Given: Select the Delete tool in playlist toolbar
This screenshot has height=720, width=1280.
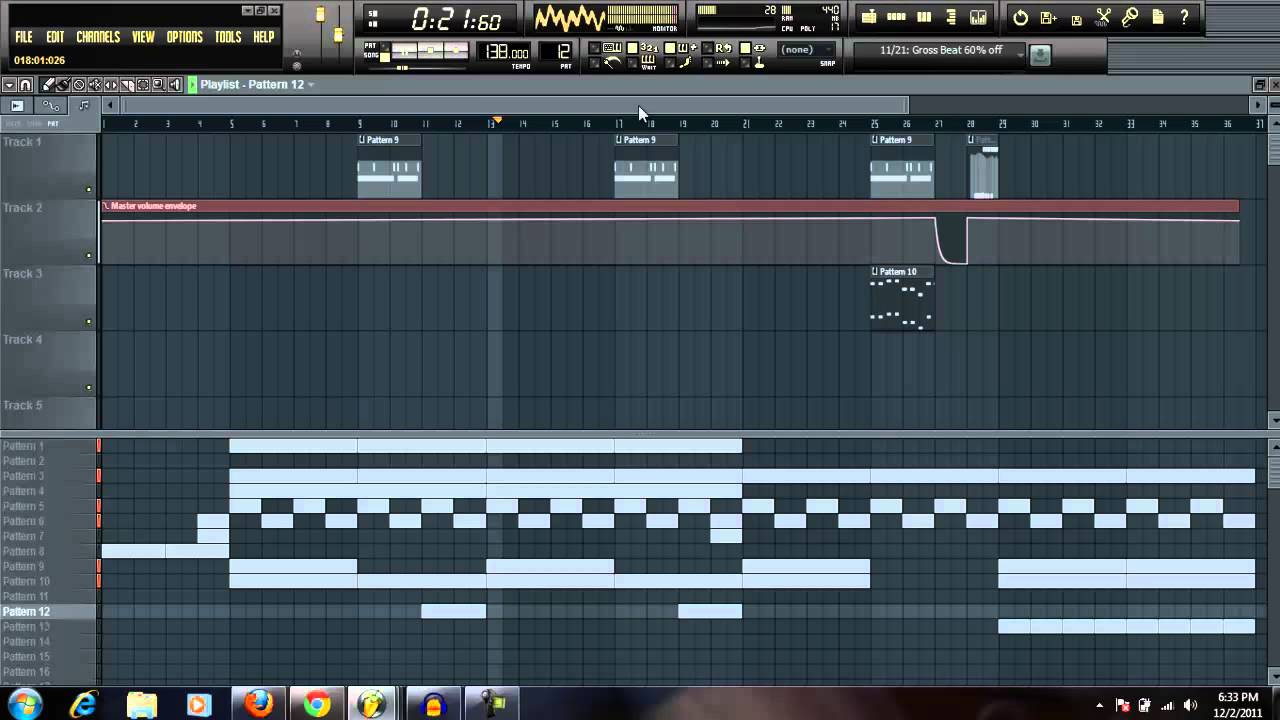Looking at the screenshot, I should click(79, 85).
